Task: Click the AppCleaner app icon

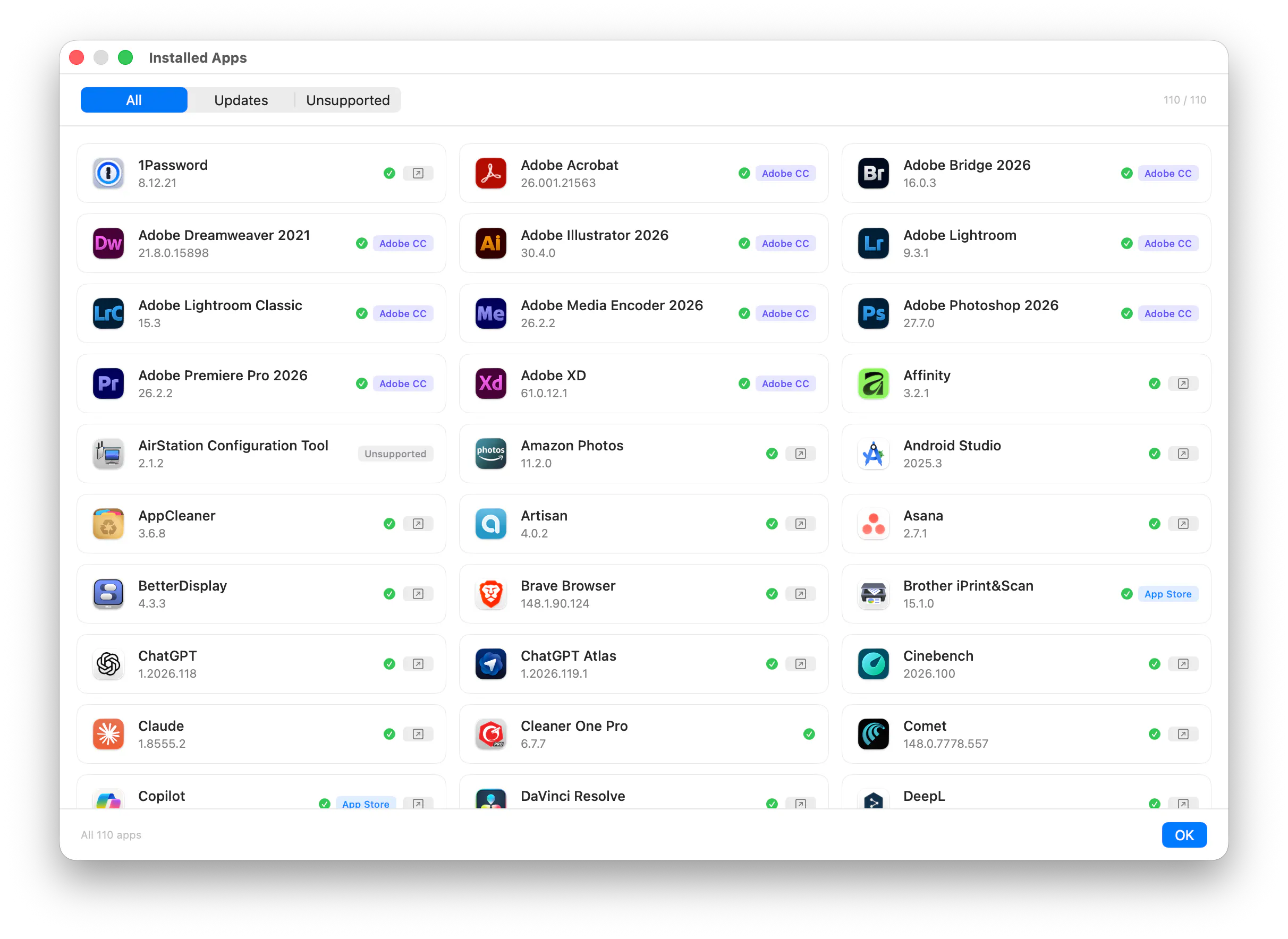Action: [108, 524]
